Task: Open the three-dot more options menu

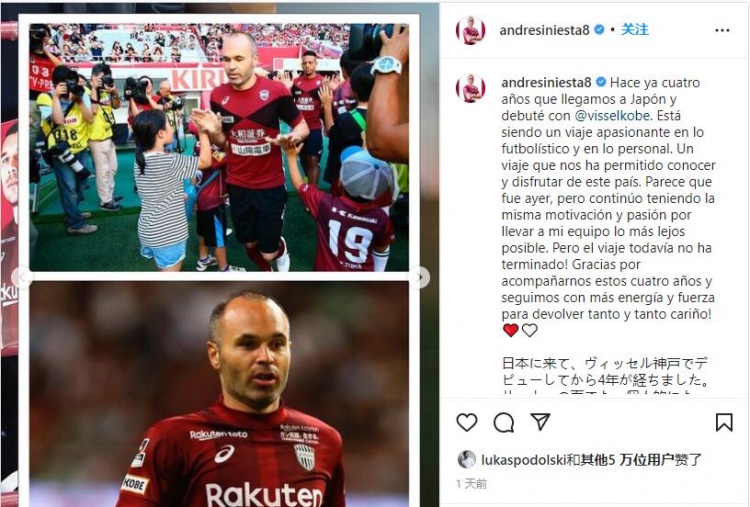Action: point(722,30)
